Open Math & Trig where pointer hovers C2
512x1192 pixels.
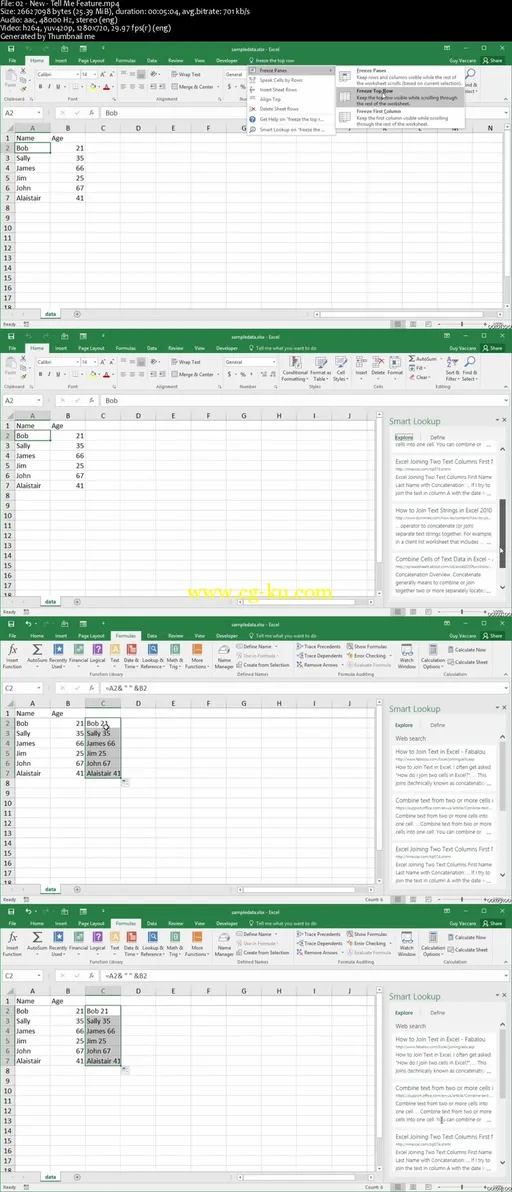tap(175, 656)
